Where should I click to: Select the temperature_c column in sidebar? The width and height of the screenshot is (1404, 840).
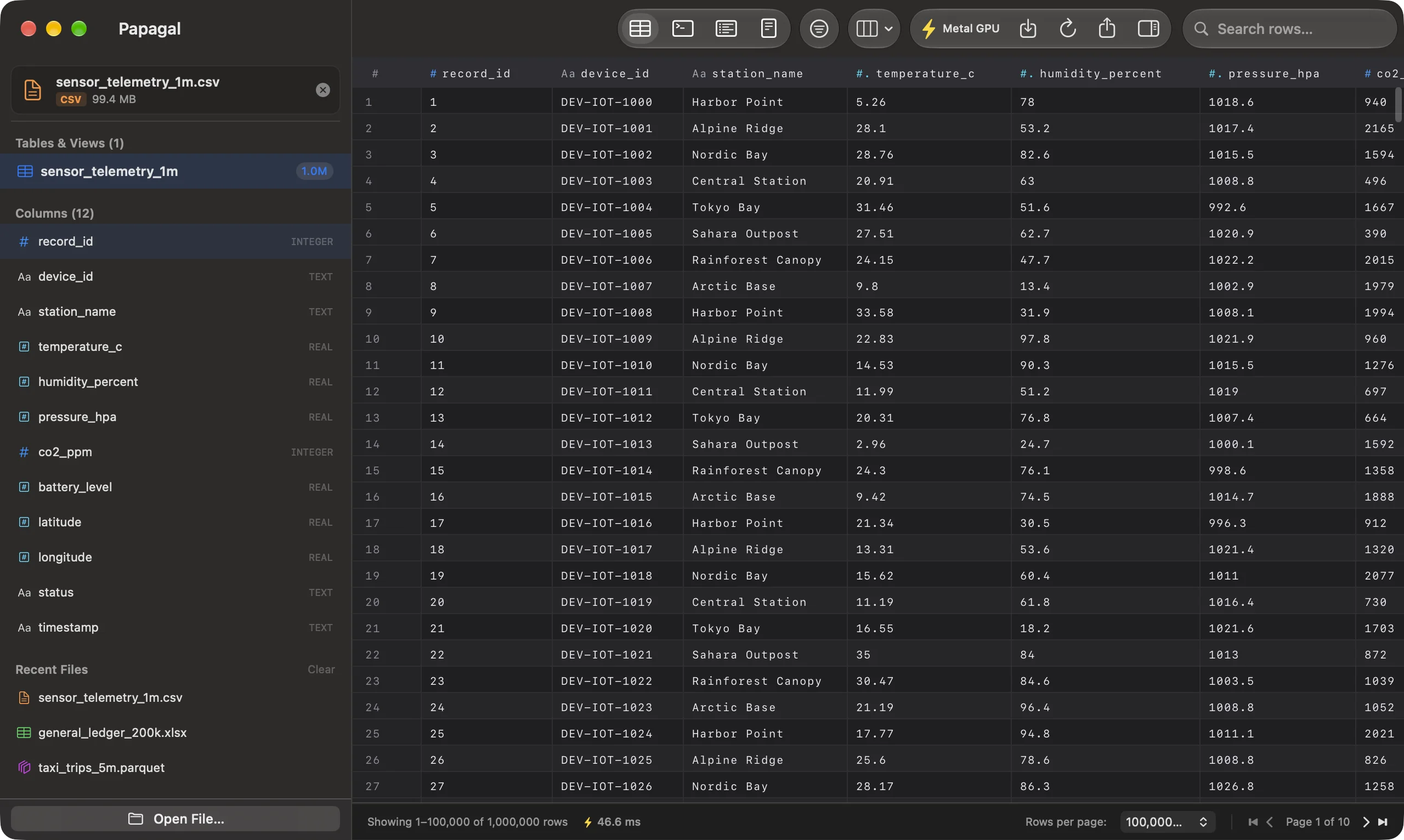175,347
